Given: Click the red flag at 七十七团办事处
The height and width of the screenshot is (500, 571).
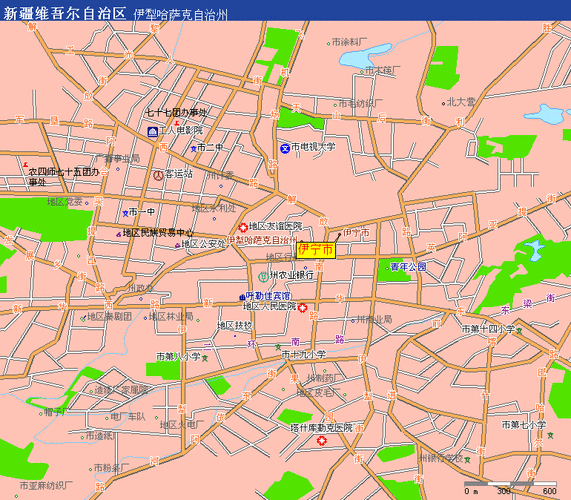Looking at the screenshot, I should (x=177, y=123).
